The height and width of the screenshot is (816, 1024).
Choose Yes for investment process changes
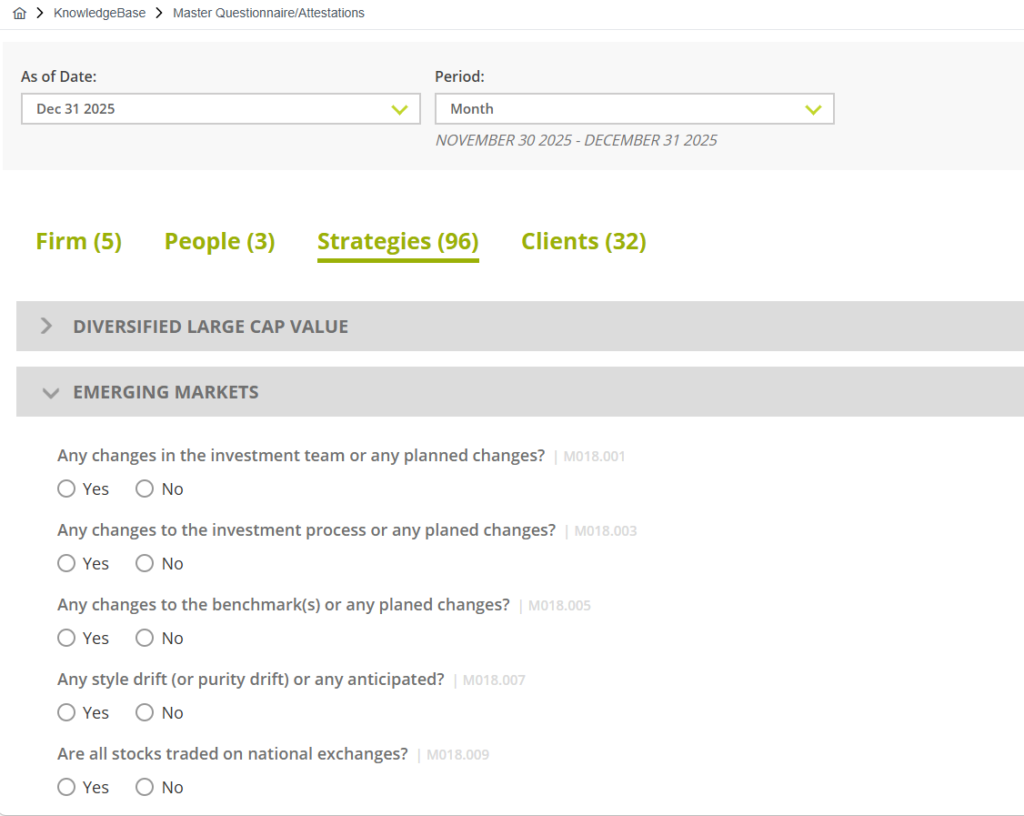tap(67, 564)
